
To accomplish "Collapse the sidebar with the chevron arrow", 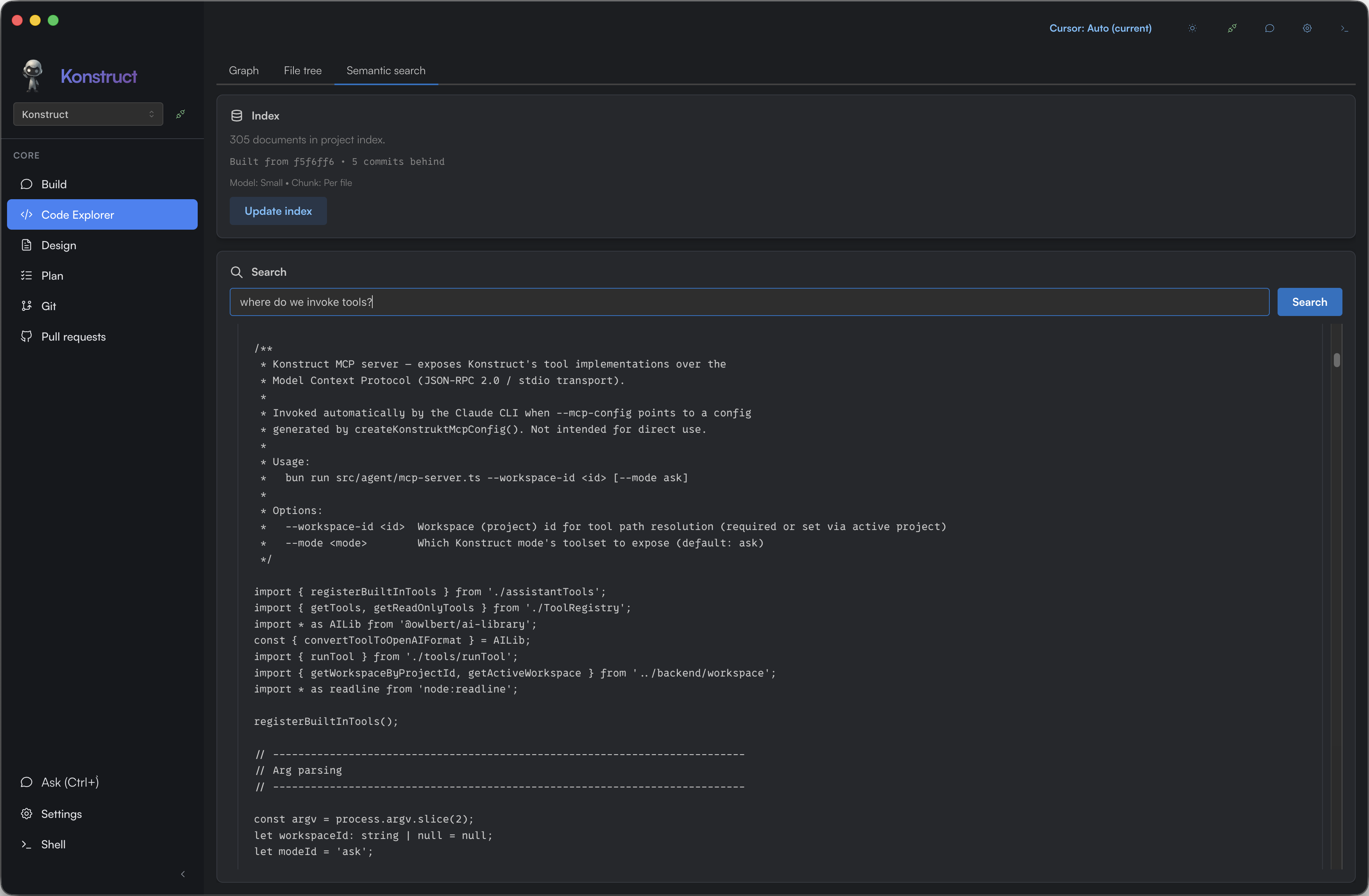I will [183, 874].
